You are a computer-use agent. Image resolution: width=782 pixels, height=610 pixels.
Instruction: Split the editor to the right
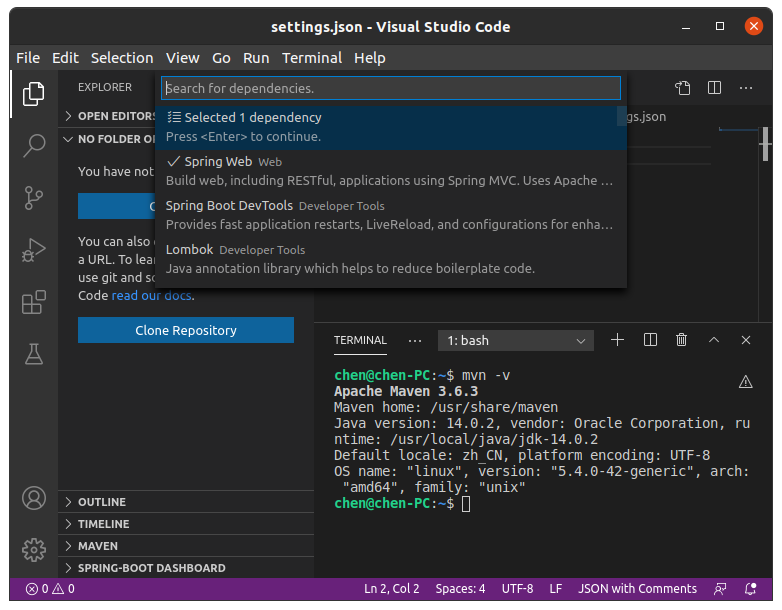(714, 88)
